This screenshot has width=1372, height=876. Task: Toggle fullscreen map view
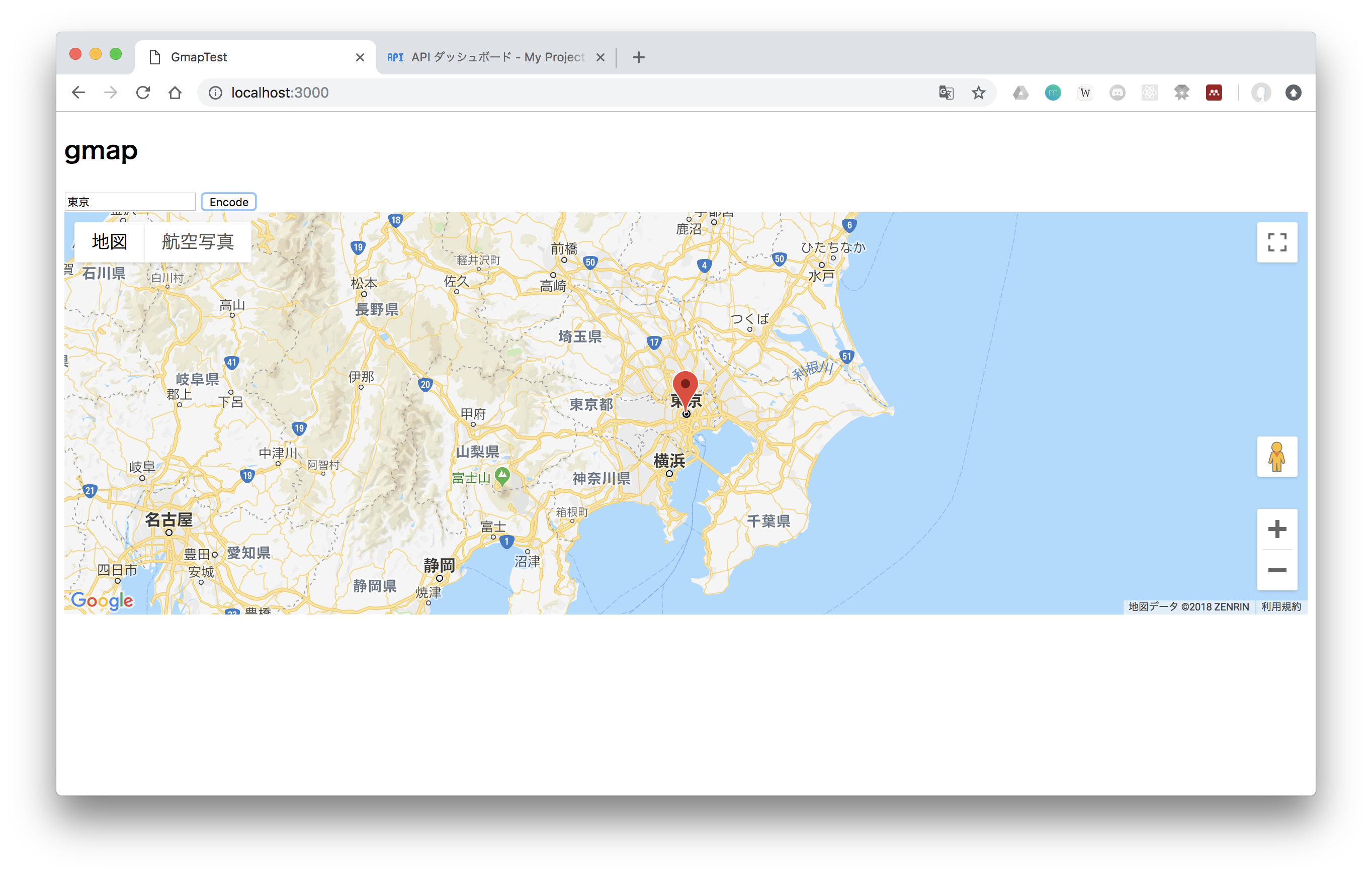click(x=1277, y=242)
